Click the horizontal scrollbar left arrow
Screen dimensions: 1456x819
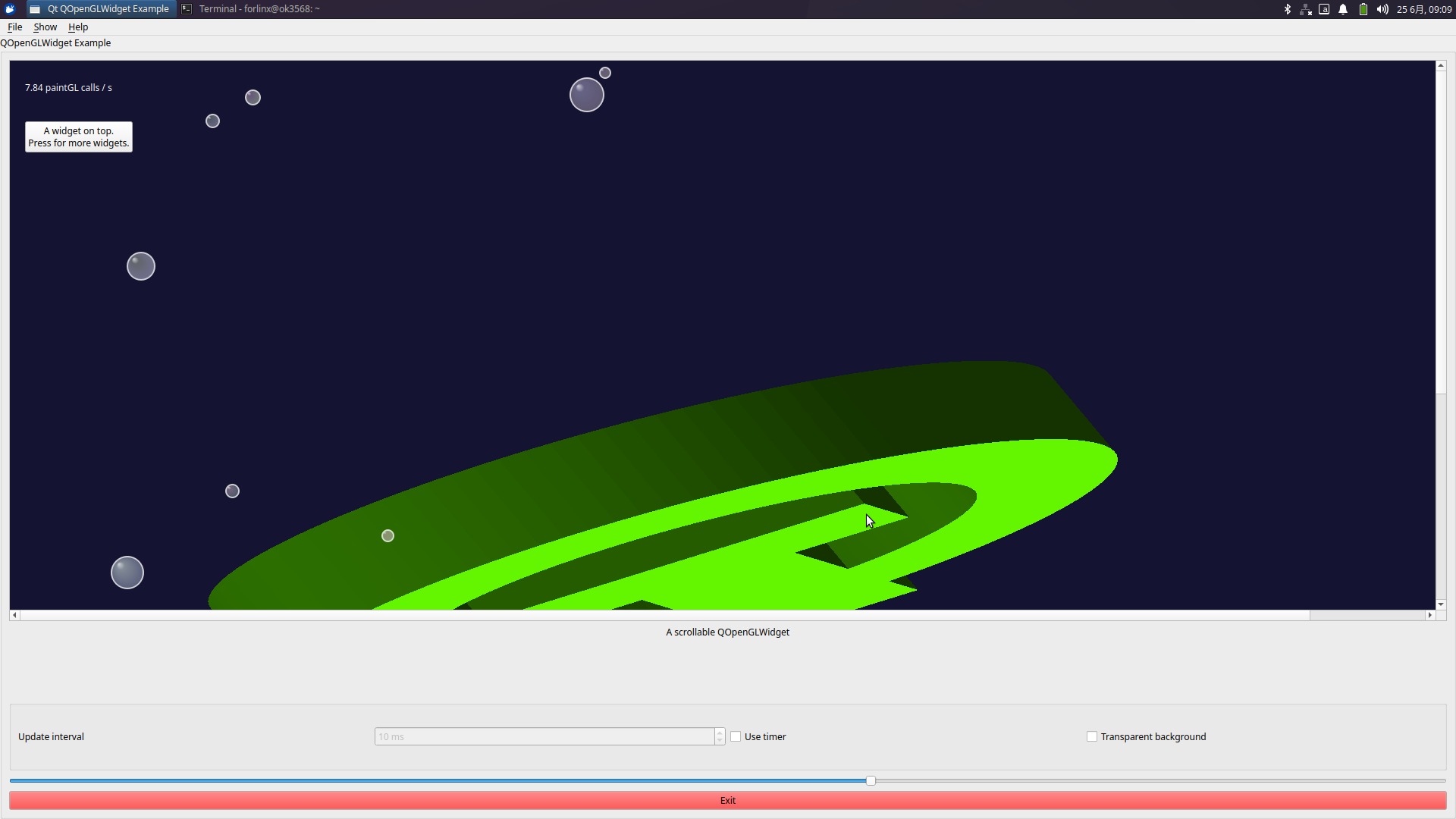click(14, 615)
